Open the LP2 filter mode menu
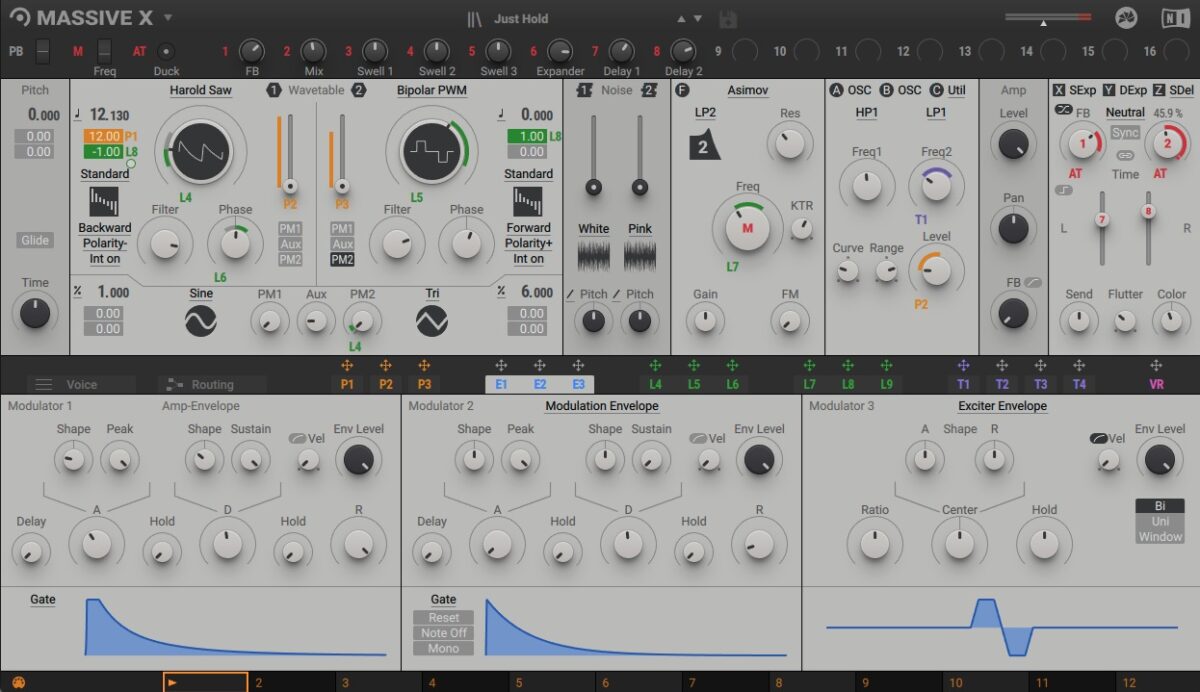Viewport: 1200px width, 692px height. pos(705,113)
